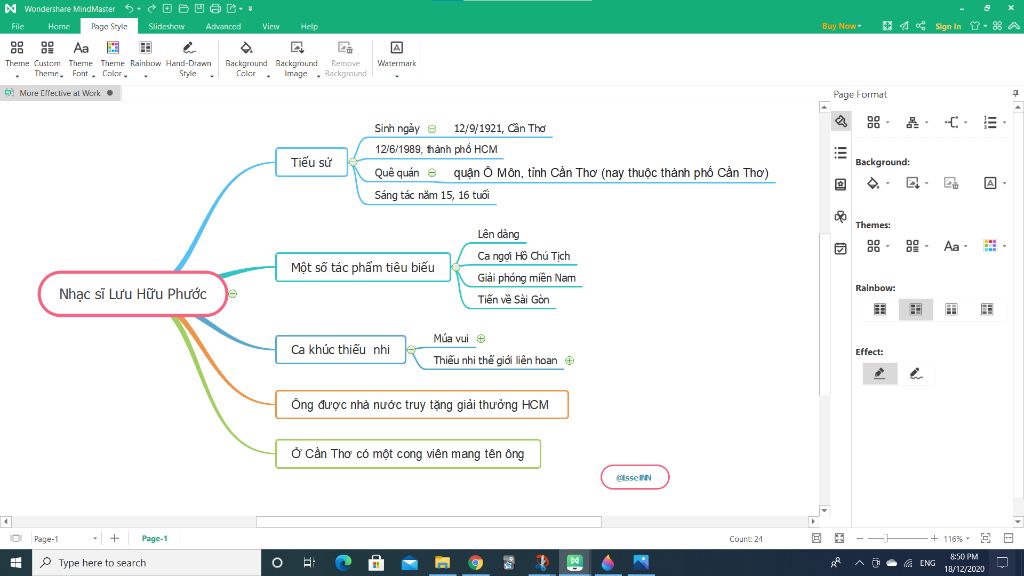Insert background image from Page Format panel
Image resolution: width=1024 pixels, height=576 pixels.
pyautogui.click(x=913, y=184)
